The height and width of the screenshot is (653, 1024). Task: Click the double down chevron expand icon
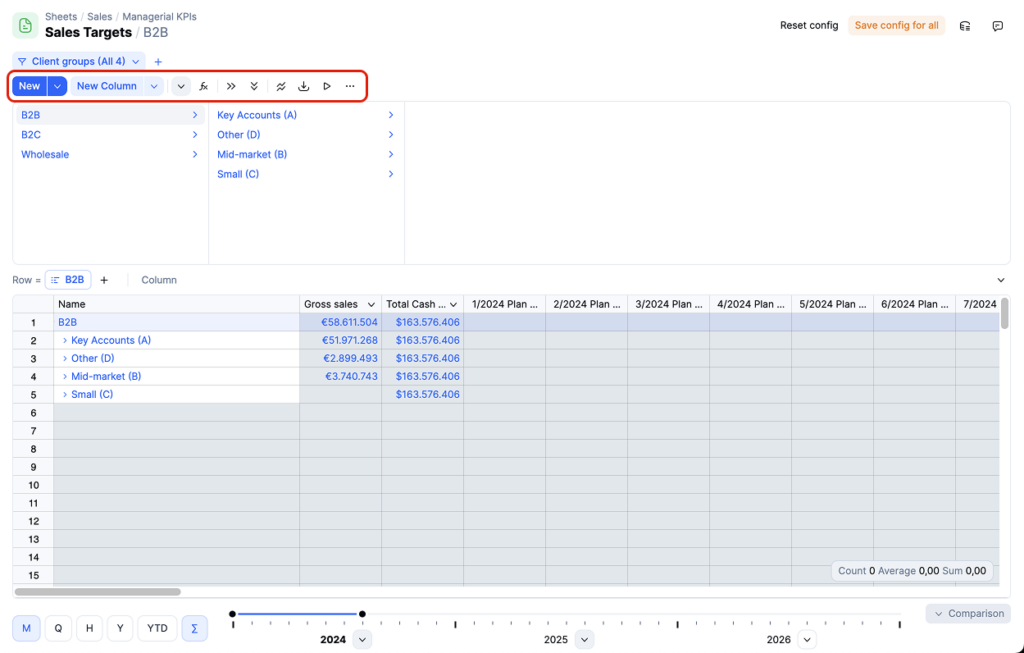click(254, 86)
